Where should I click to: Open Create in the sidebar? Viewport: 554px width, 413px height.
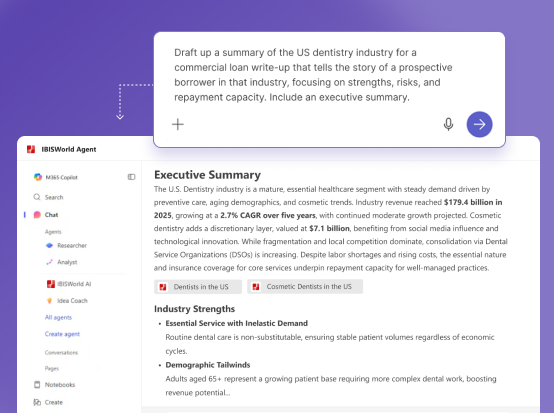(x=48, y=402)
